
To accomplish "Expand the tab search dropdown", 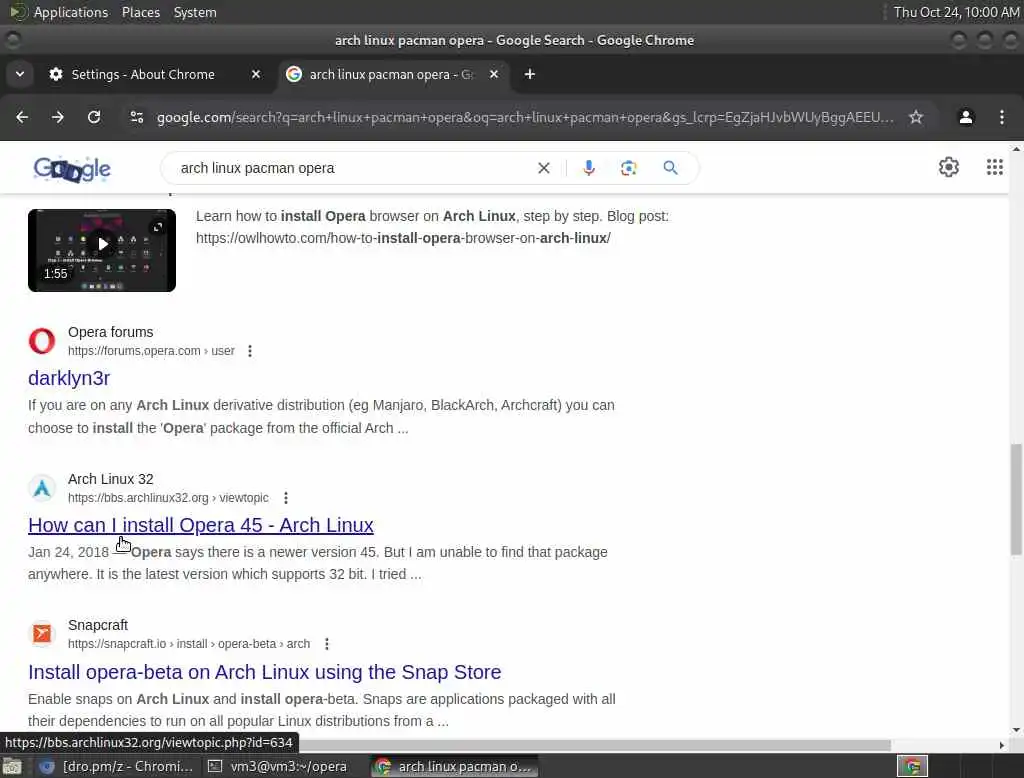I will pyautogui.click(x=20, y=74).
